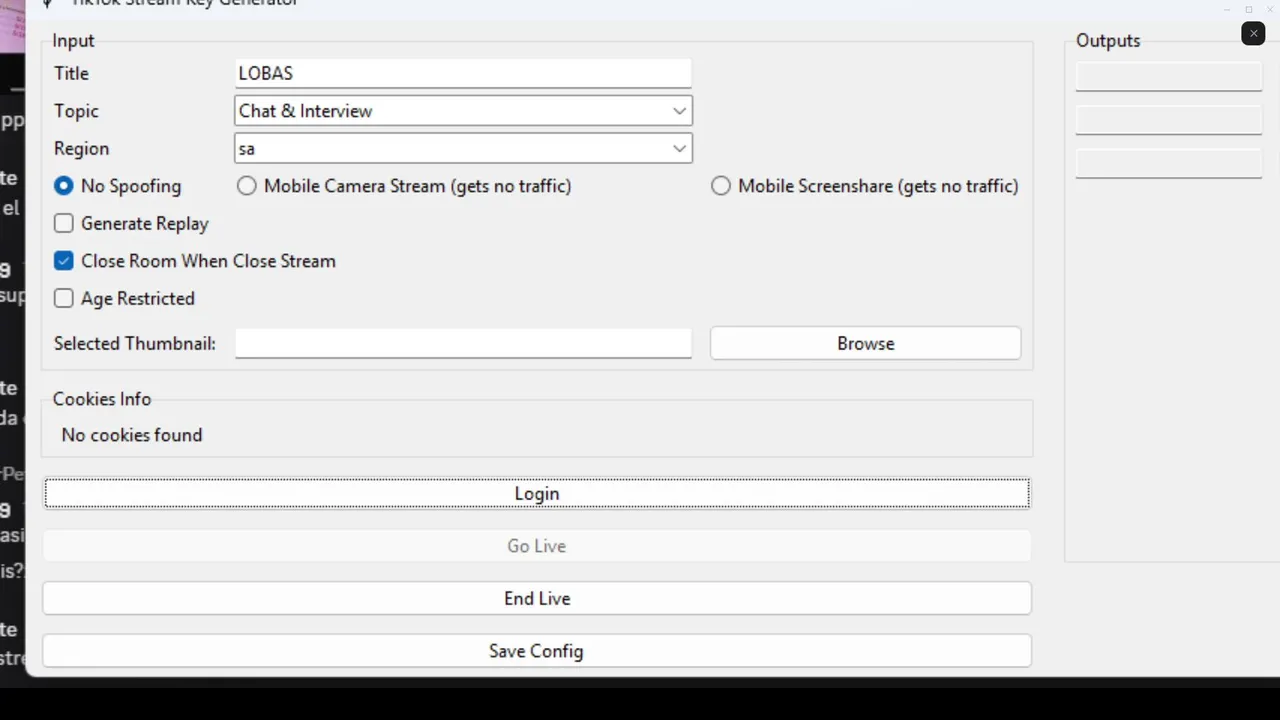Tick the Age Restricted checkbox
This screenshot has width=1280, height=720.
pos(64,298)
